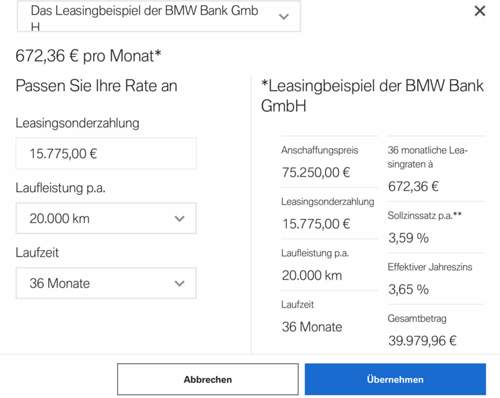Select the 672,36 € pro Monat heading
This screenshot has height=398, width=500.
tap(88, 56)
